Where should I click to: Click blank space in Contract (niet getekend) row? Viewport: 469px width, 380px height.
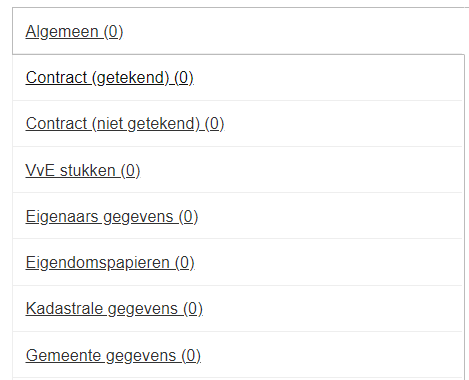(x=343, y=124)
